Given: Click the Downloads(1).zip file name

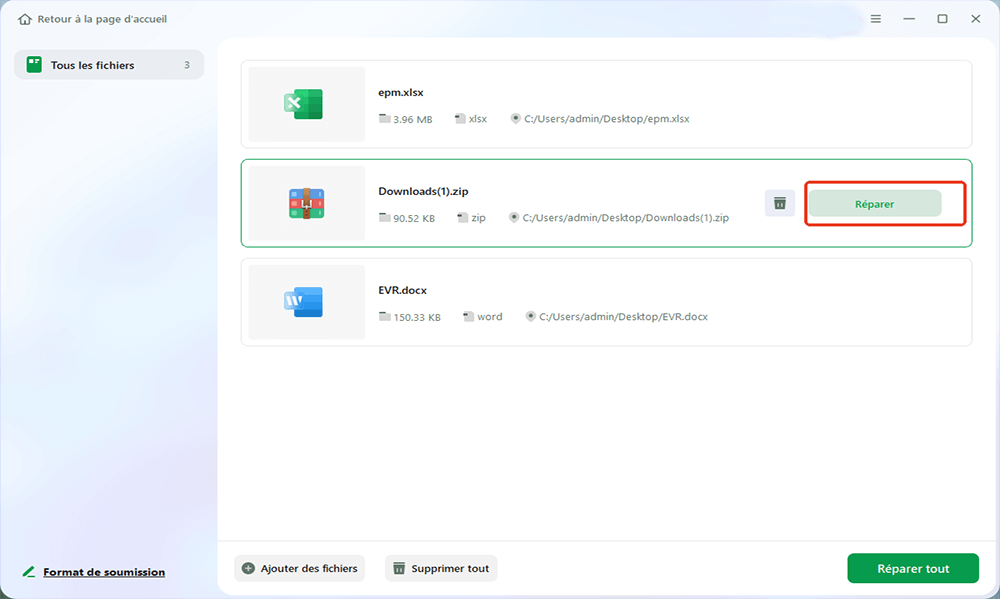Looking at the screenshot, I should coord(423,191).
